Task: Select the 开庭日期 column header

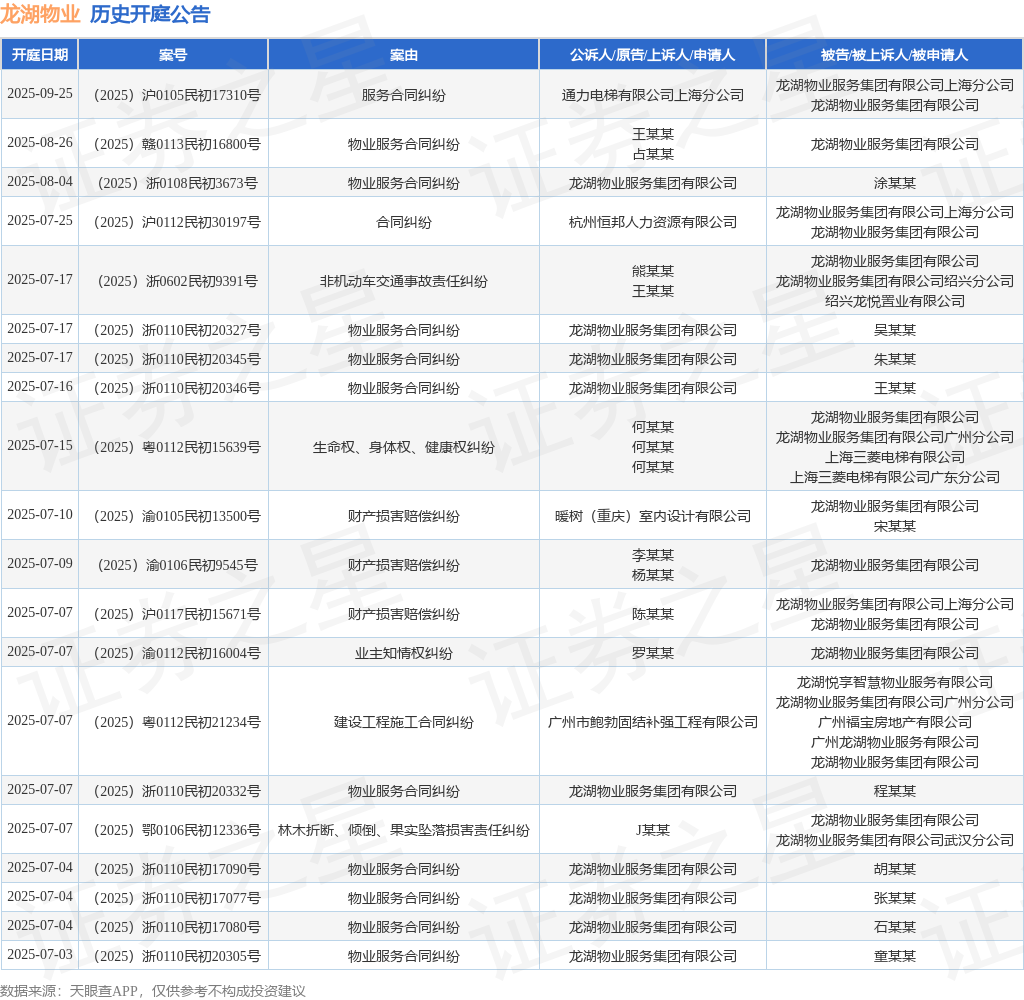Action: [x=40, y=55]
